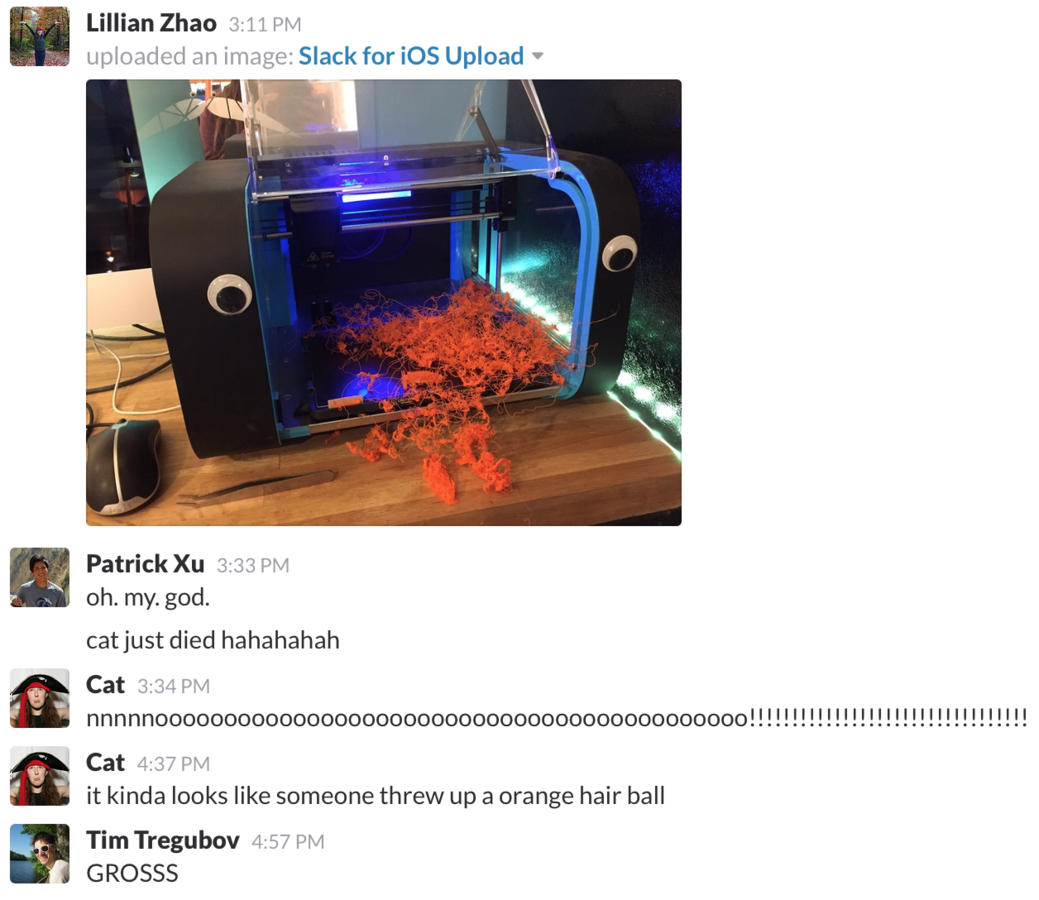Click Cat's pirate avatar at 4:37 PM
The width and height of the screenshot is (1039, 900).
click(x=40, y=775)
